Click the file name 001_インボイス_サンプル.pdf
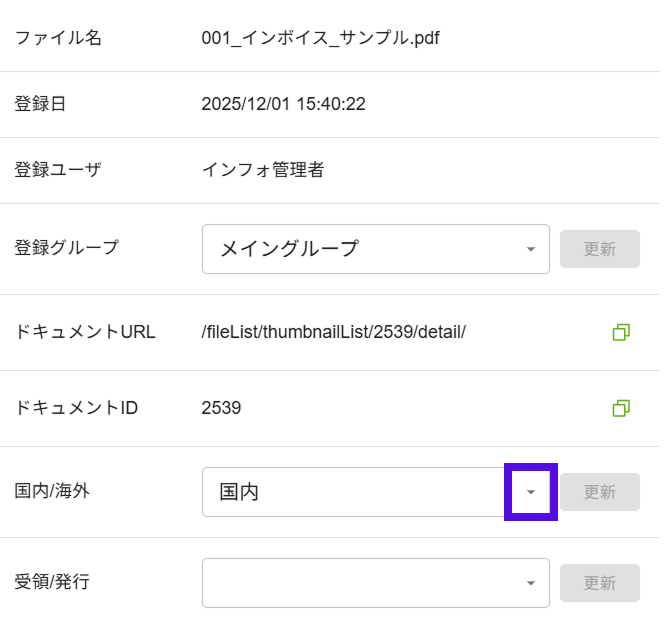Viewport: 666px width, 625px height. point(320,39)
